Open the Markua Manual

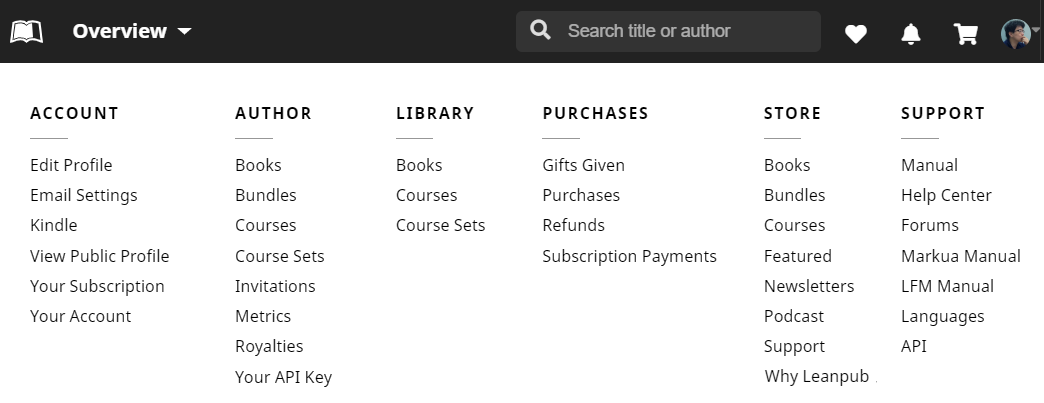[960, 256]
